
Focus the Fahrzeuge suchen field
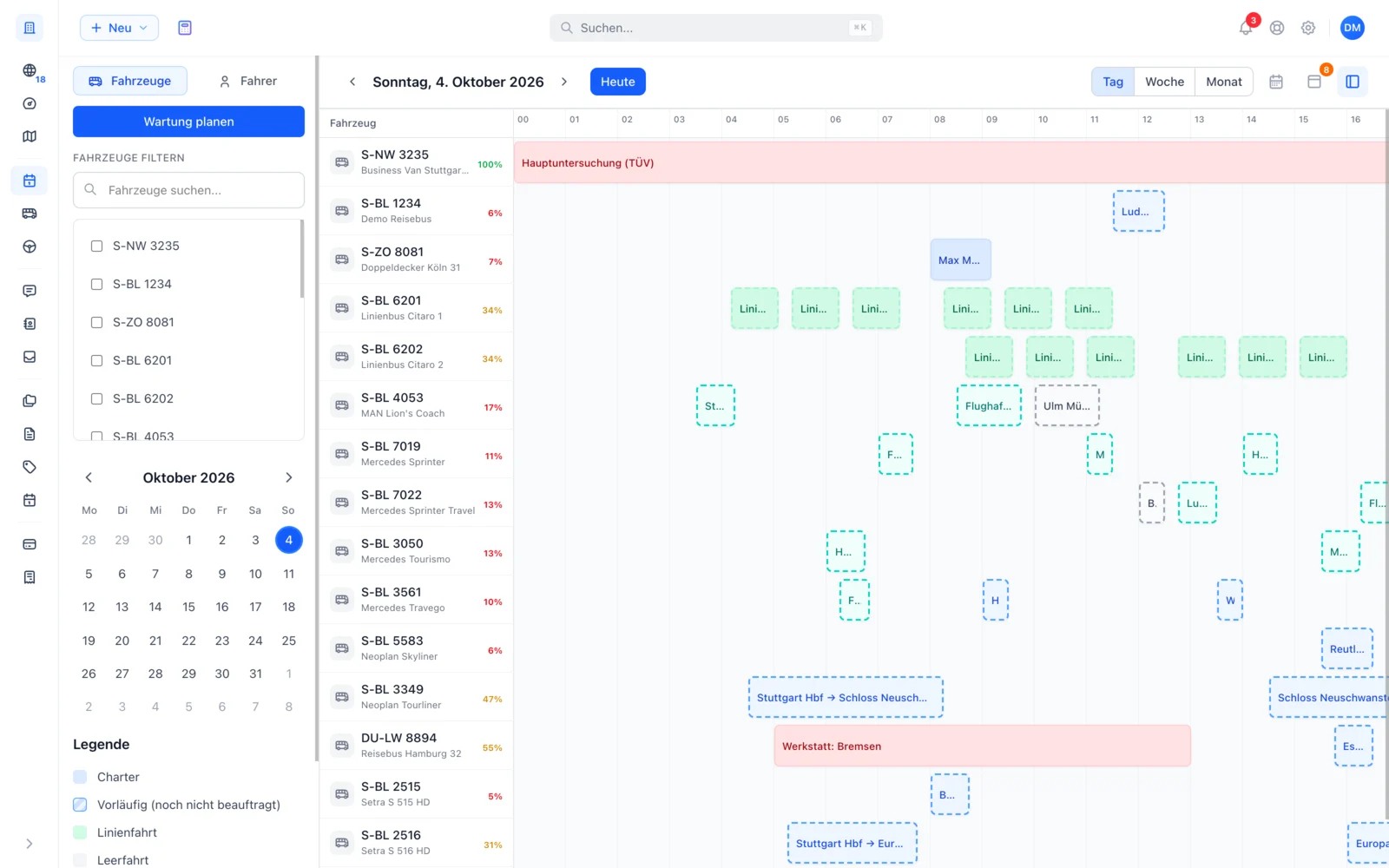[188, 190]
